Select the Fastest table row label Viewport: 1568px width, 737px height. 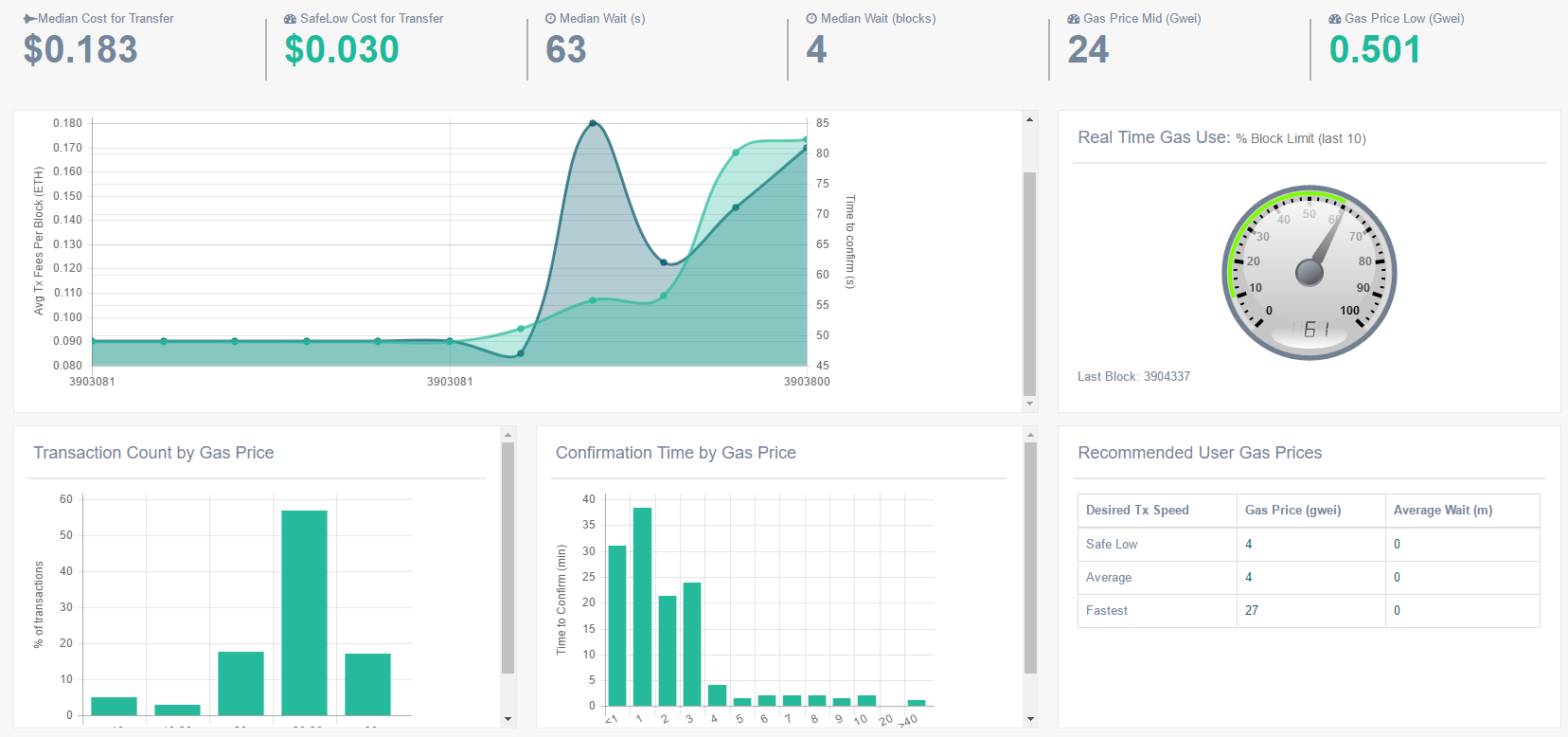tap(1107, 611)
